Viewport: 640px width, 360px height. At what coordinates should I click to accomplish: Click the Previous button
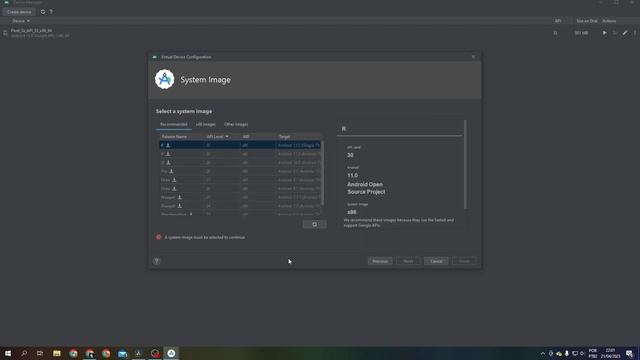tap(380, 261)
